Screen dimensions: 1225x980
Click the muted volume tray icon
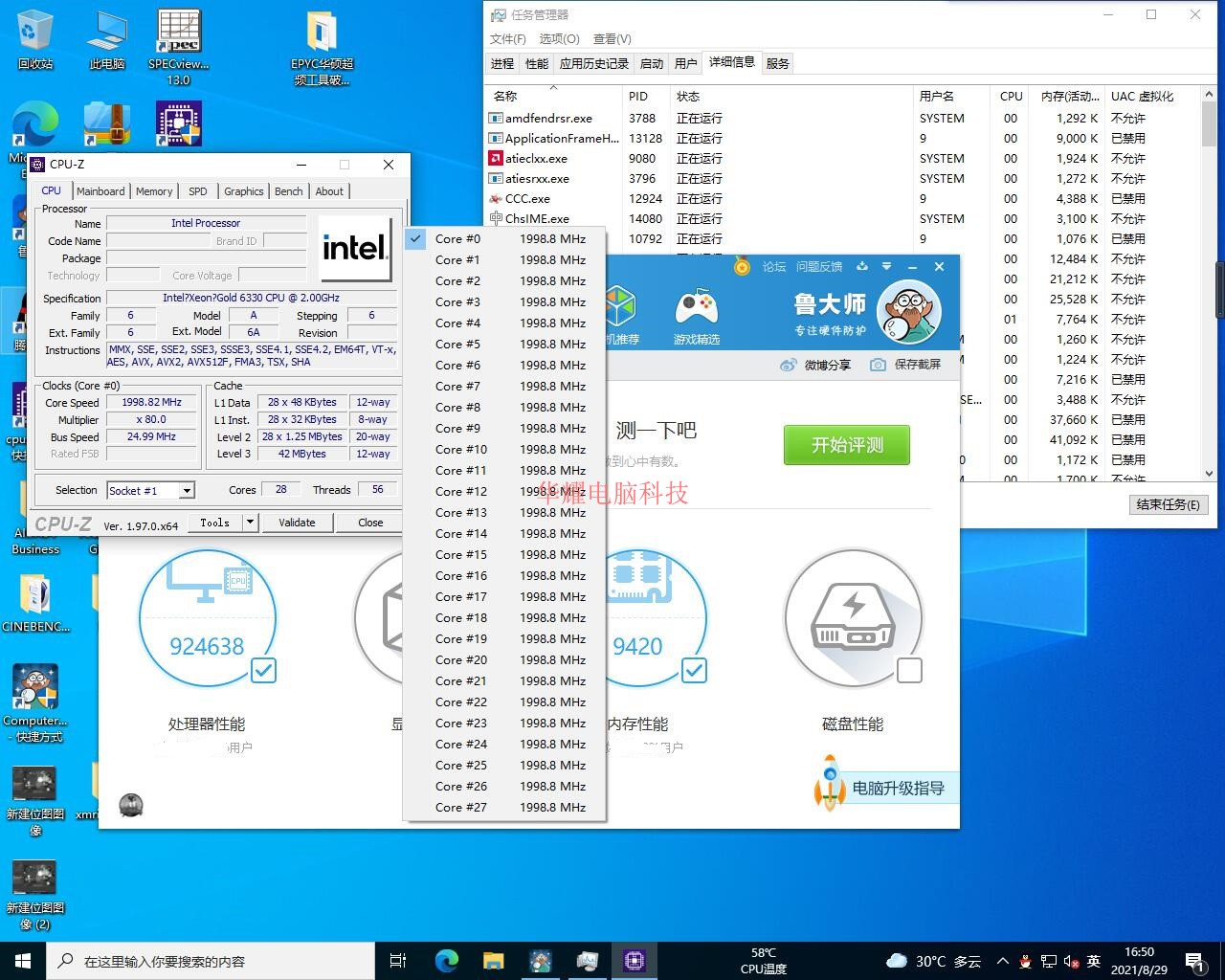[1072, 961]
